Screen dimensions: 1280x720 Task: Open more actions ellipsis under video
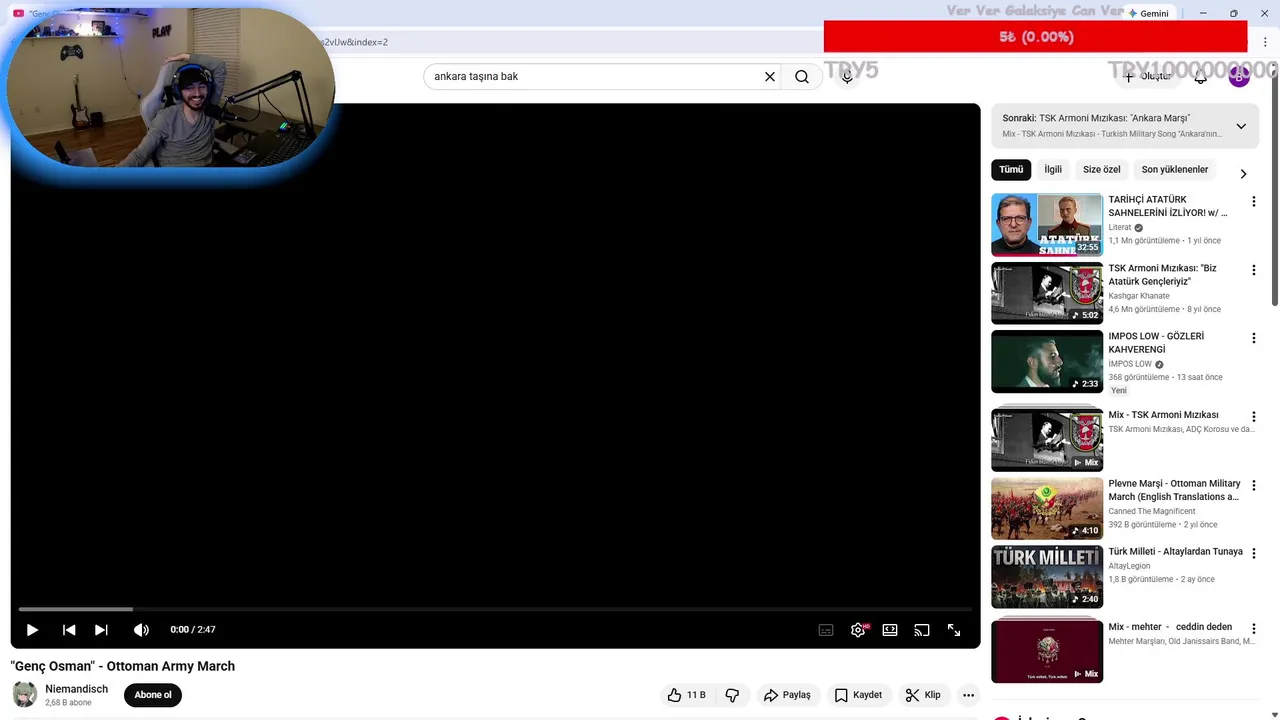tap(968, 695)
